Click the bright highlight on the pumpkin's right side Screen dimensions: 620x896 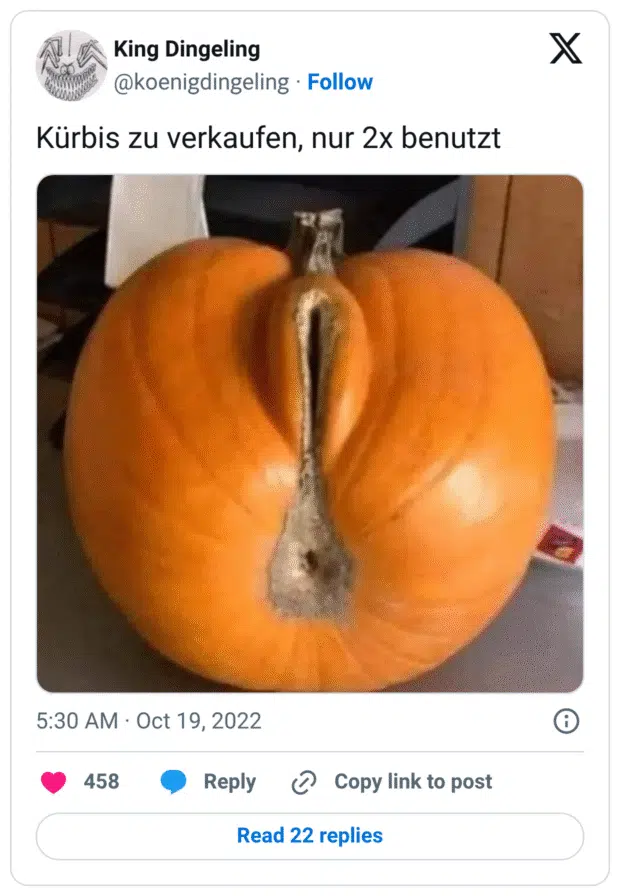(x=470, y=488)
